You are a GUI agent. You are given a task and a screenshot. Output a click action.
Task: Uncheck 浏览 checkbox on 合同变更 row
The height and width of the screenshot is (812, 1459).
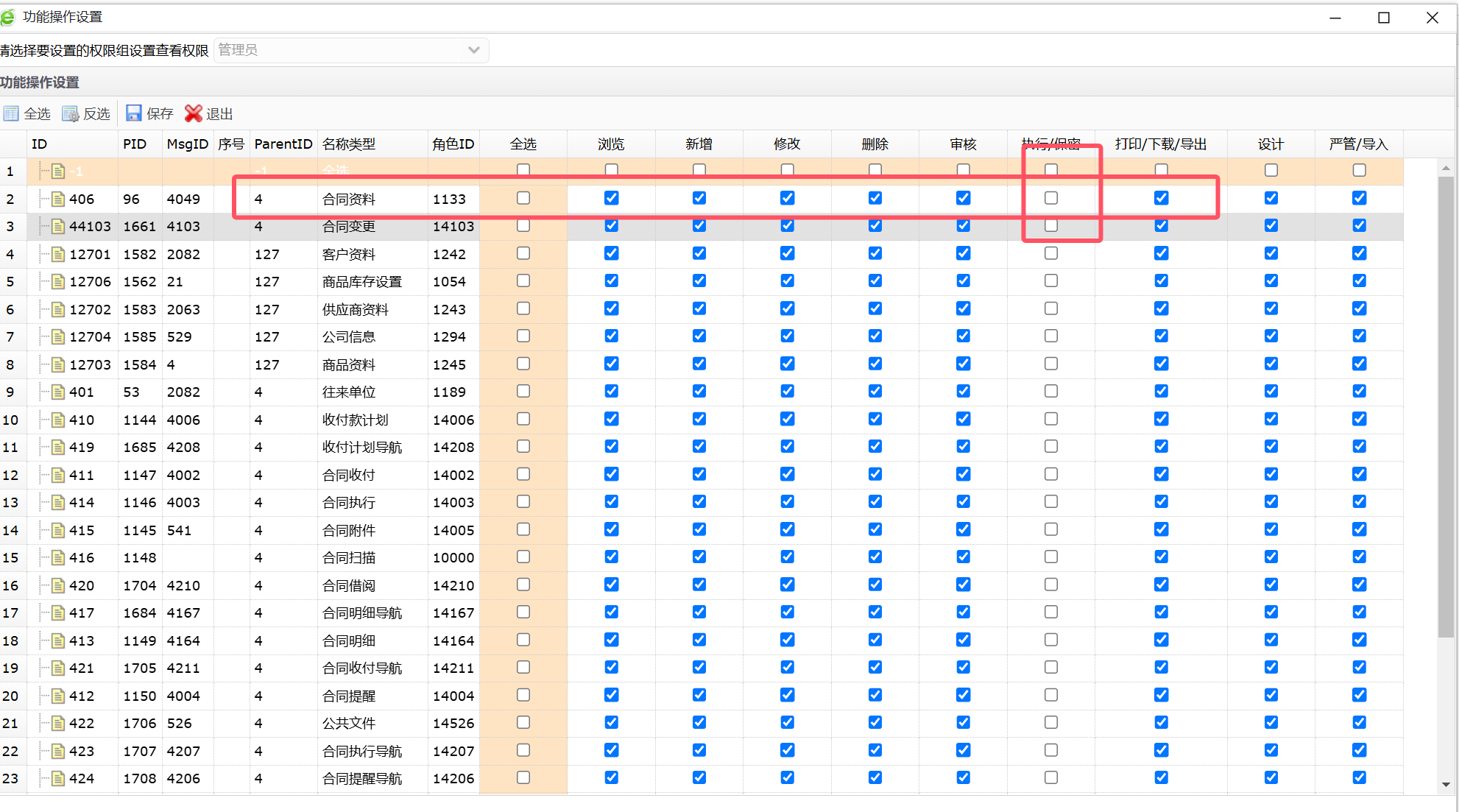(x=611, y=225)
